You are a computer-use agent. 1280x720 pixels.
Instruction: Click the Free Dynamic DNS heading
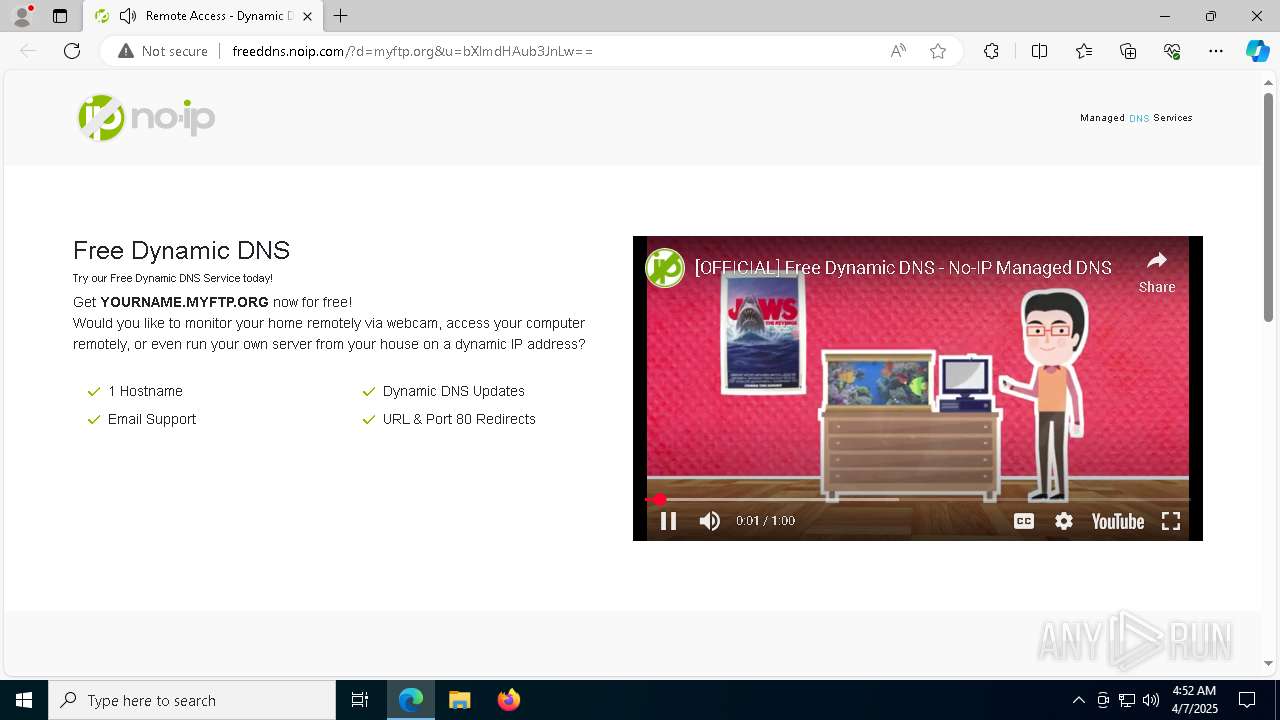(x=181, y=250)
